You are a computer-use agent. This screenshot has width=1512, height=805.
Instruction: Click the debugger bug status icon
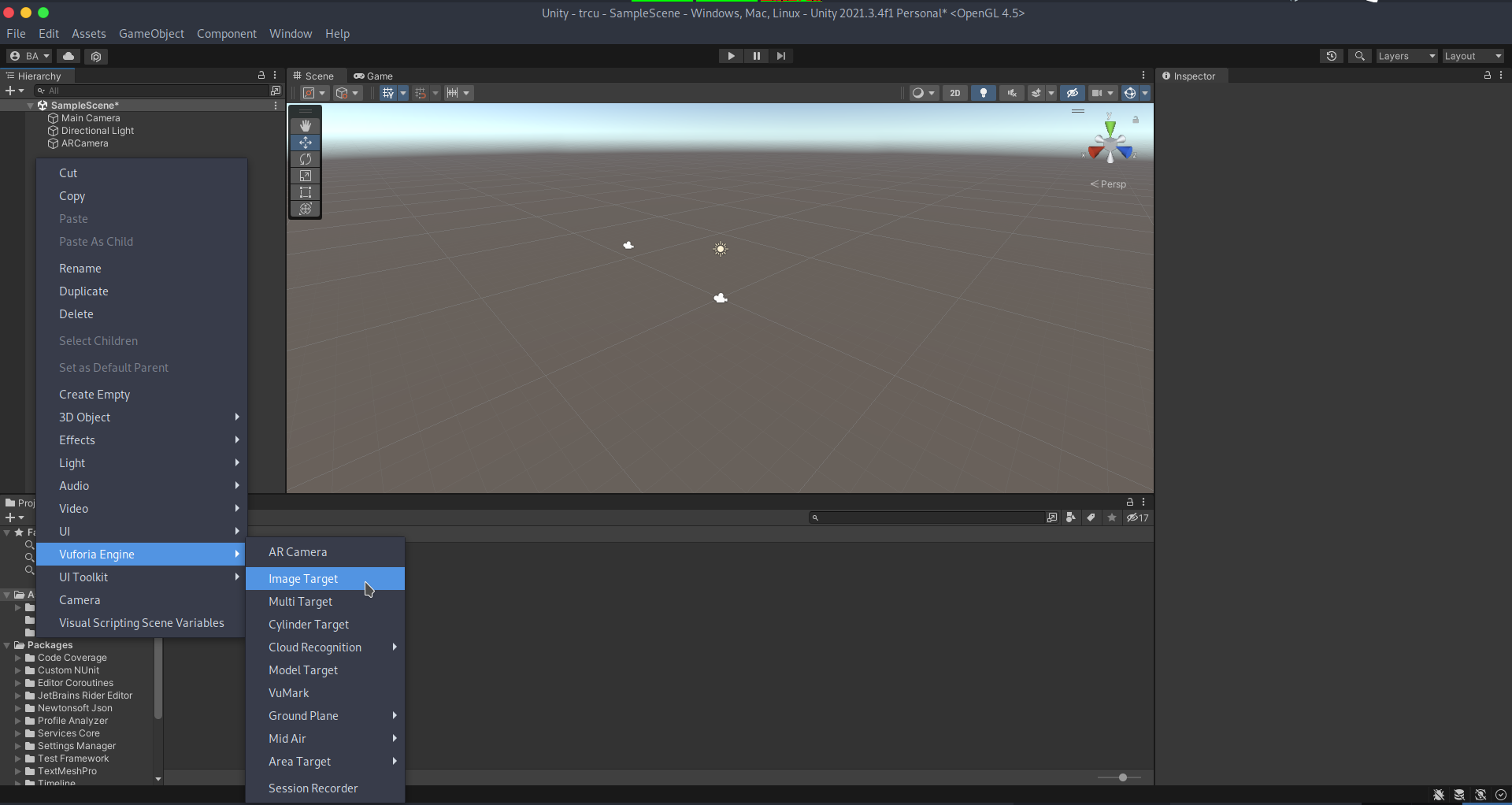[x=1439, y=795]
